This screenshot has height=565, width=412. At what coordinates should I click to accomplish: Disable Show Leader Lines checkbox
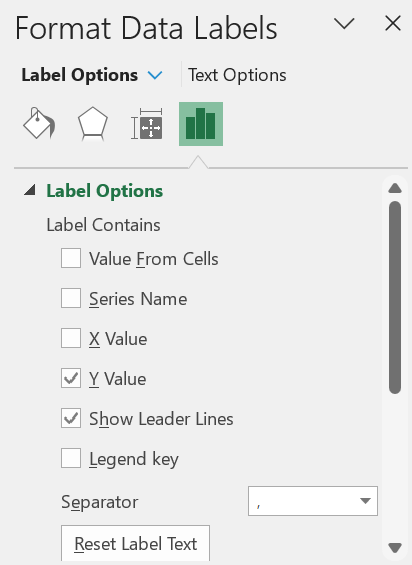(x=71, y=418)
